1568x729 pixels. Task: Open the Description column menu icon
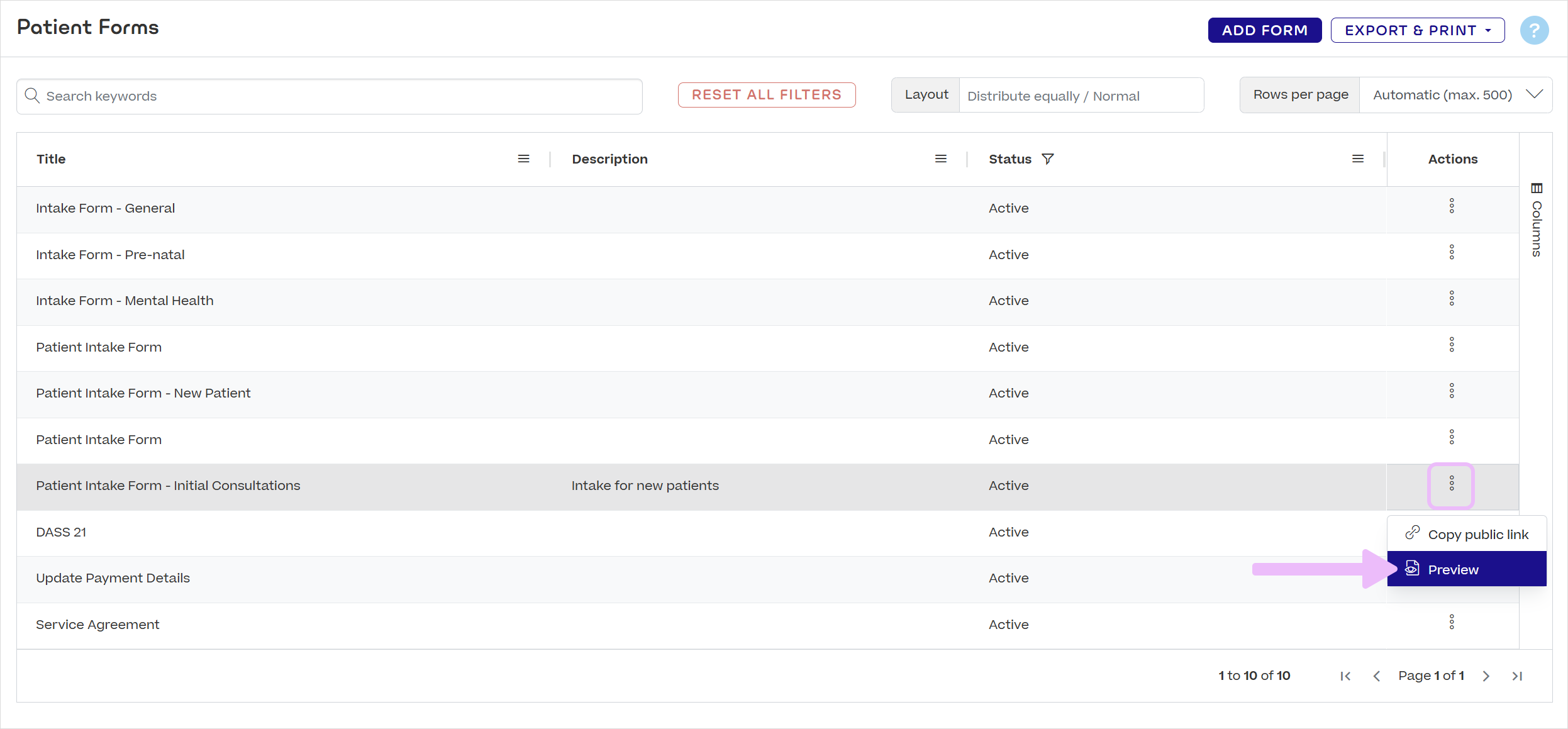point(941,159)
